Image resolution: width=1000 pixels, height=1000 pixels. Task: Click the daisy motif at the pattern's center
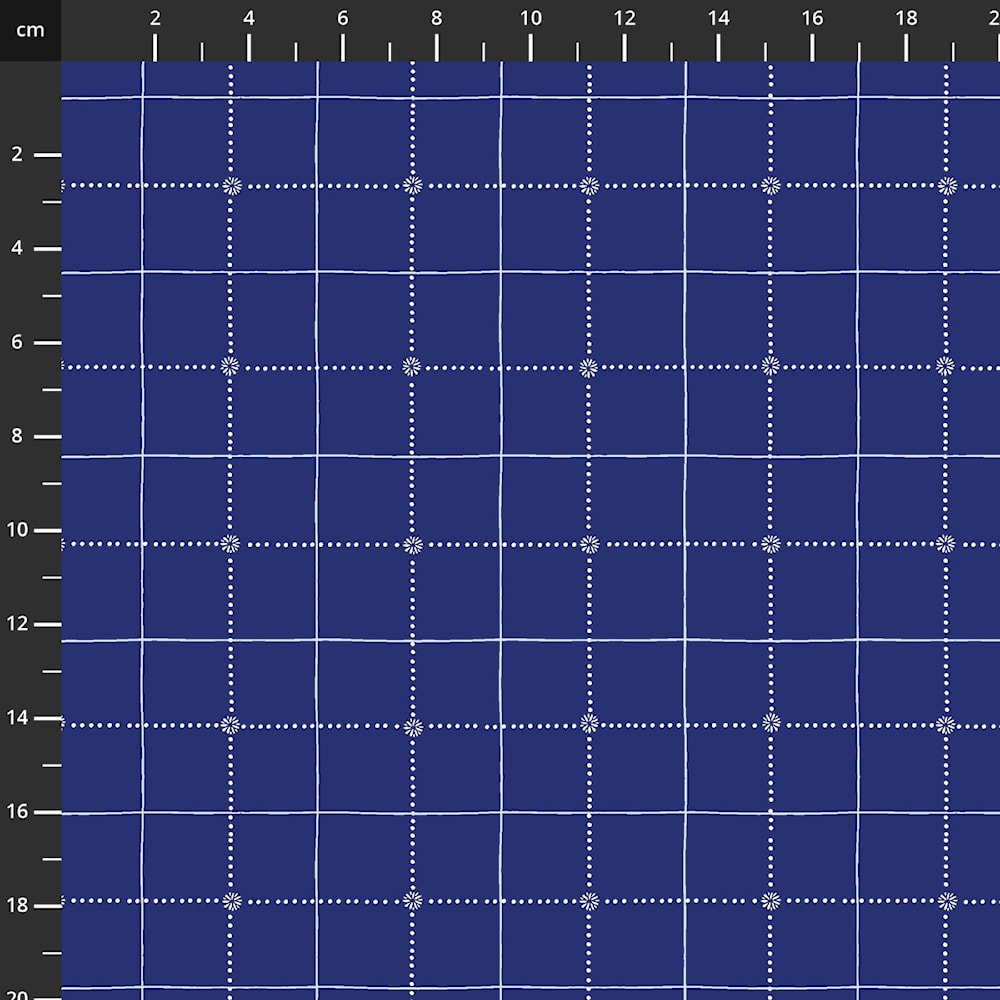coord(589,544)
